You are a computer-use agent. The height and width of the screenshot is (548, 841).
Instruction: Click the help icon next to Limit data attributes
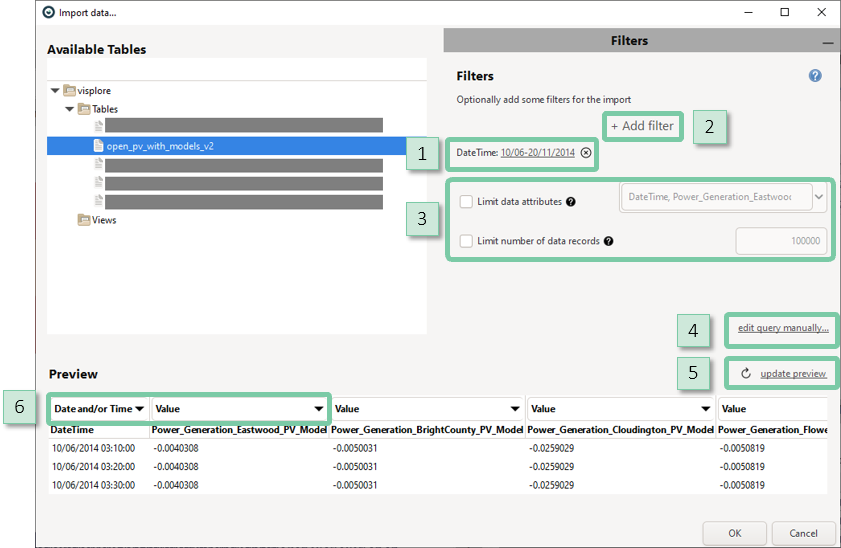(571, 202)
